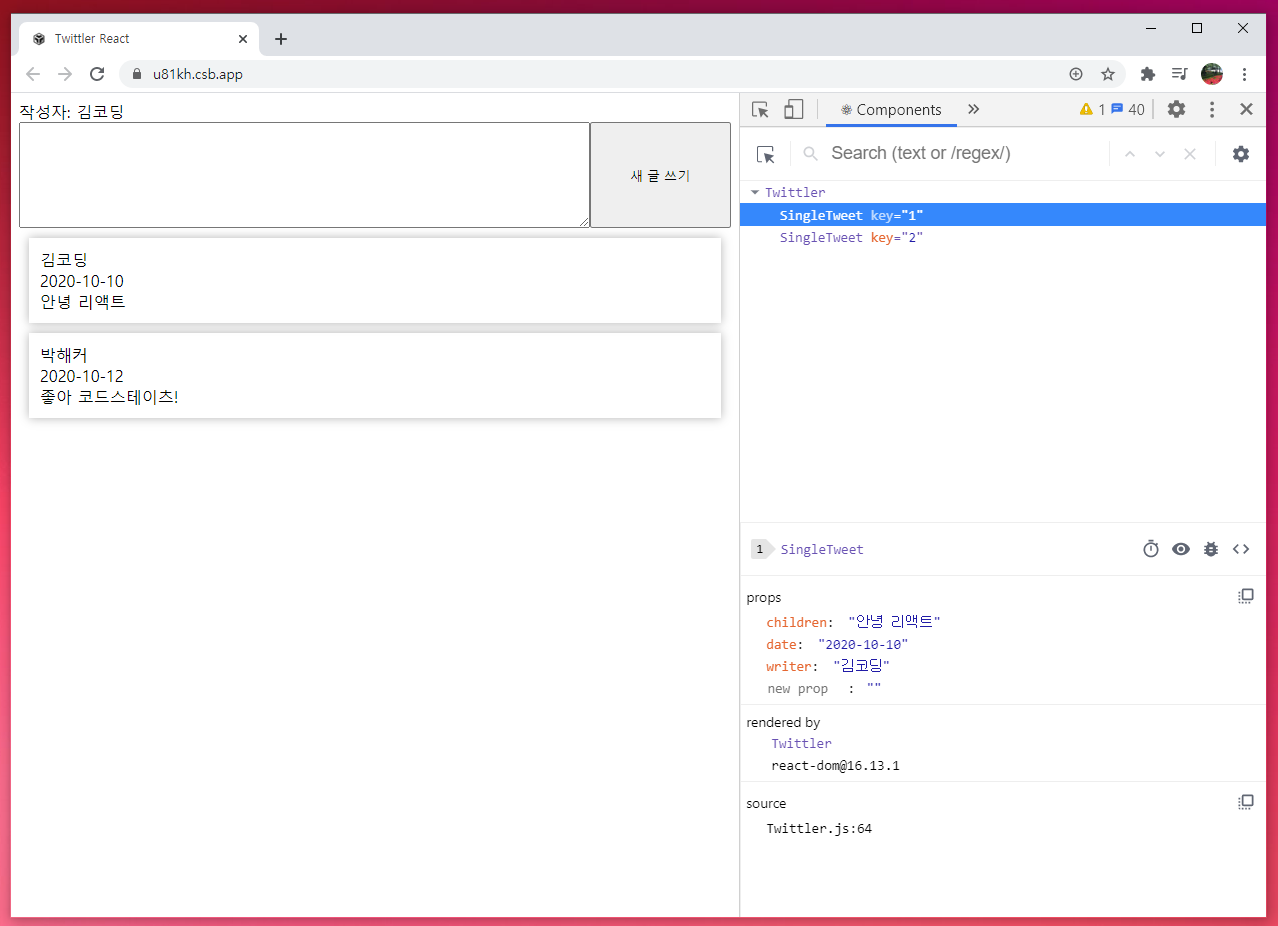Image resolution: width=1278 pixels, height=926 pixels.
Task: Click the console messages counter badge
Action: (x=1125, y=109)
